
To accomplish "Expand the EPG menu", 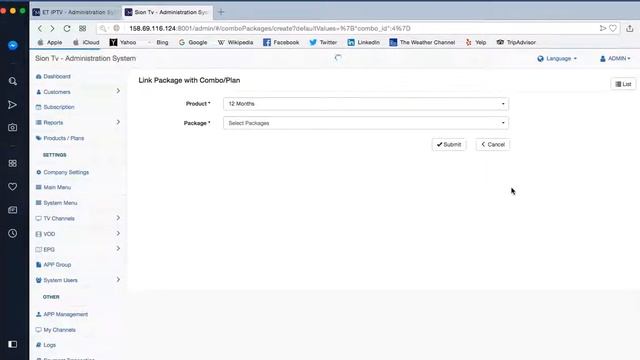I will coord(78,249).
